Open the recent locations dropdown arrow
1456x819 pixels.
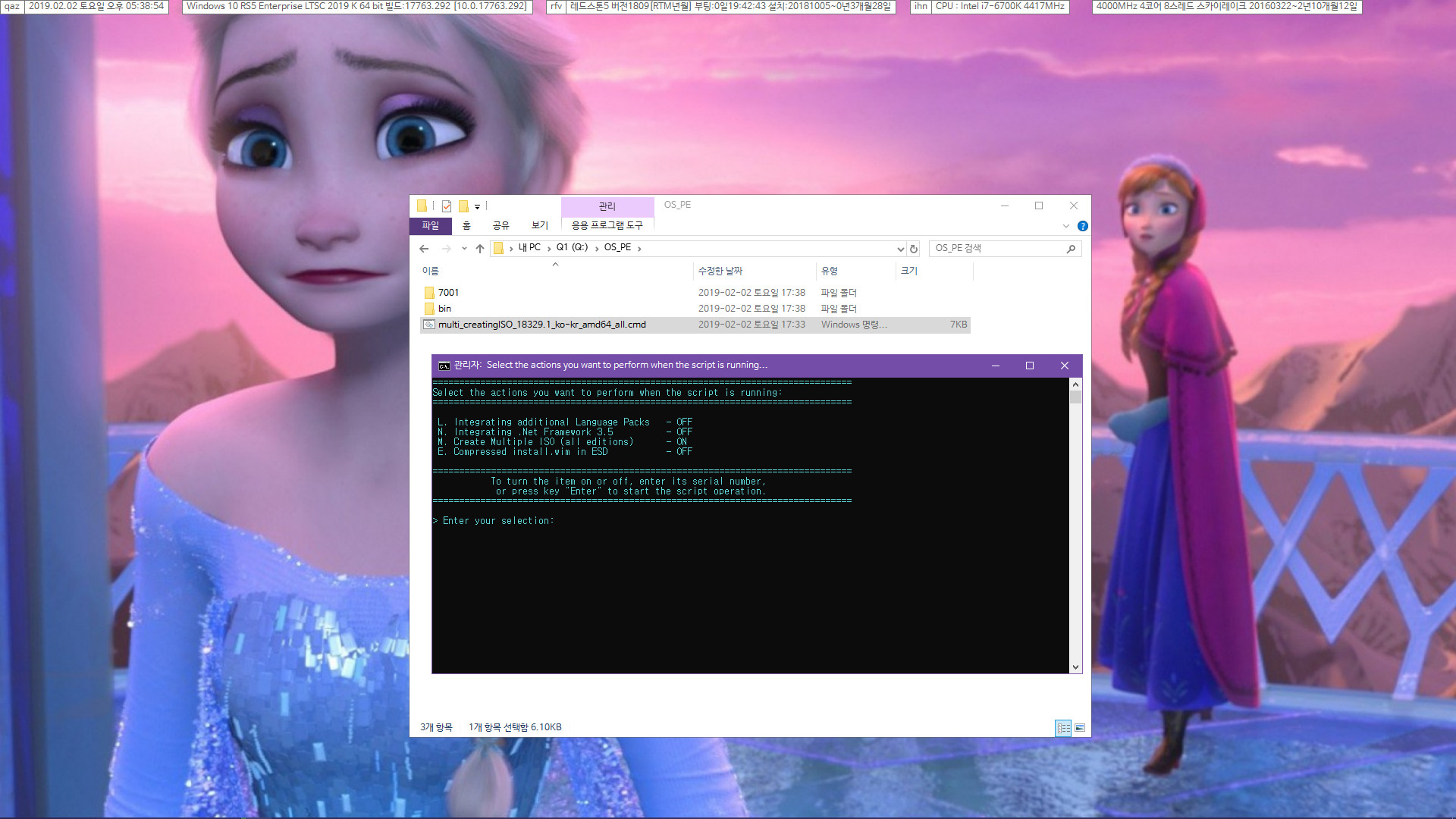click(464, 248)
